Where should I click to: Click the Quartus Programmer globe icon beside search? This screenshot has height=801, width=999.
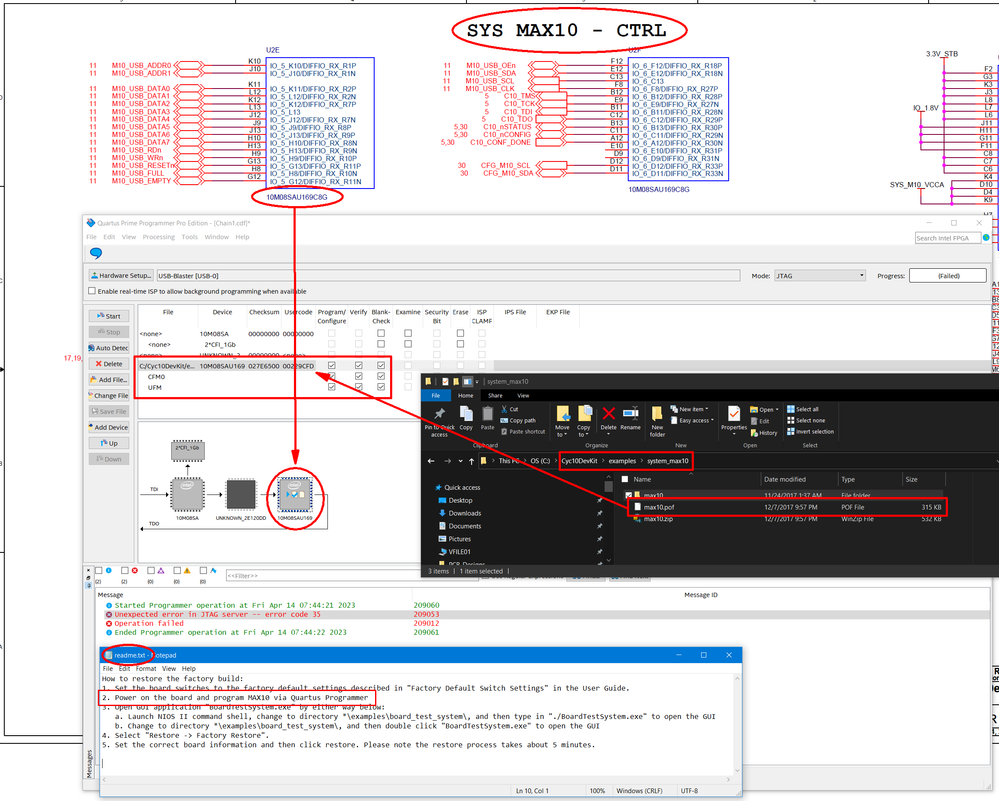click(986, 238)
